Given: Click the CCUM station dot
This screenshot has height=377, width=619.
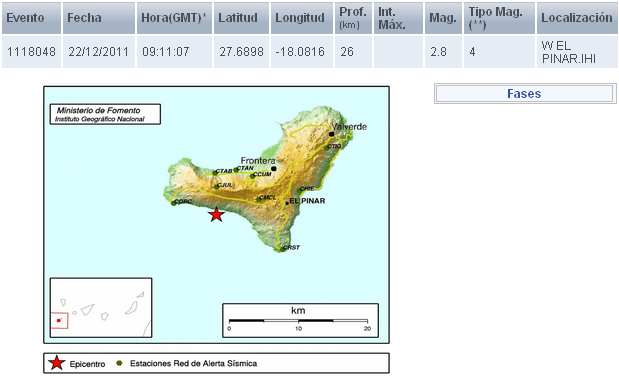Looking at the screenshot, I should 252,176.
